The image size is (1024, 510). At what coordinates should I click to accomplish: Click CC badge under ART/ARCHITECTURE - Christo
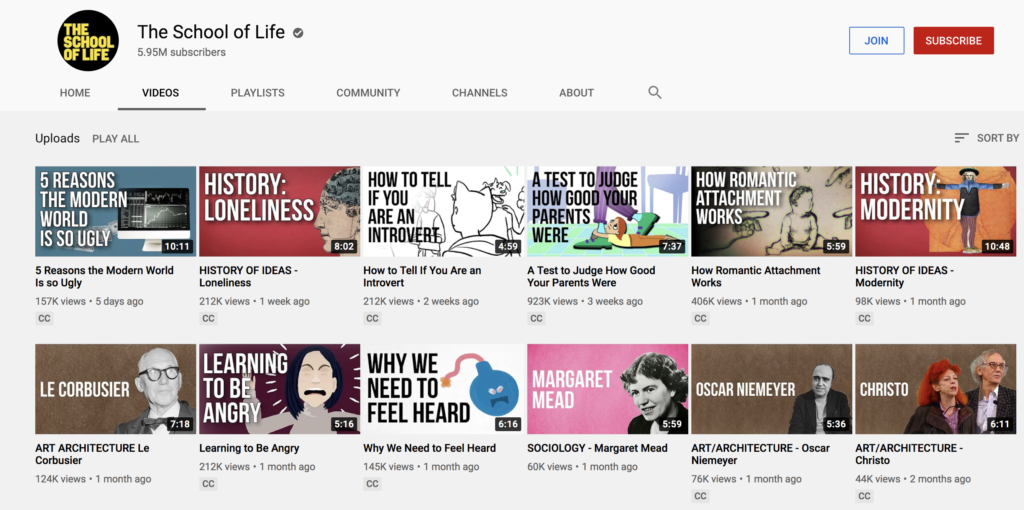coord(864,496)
